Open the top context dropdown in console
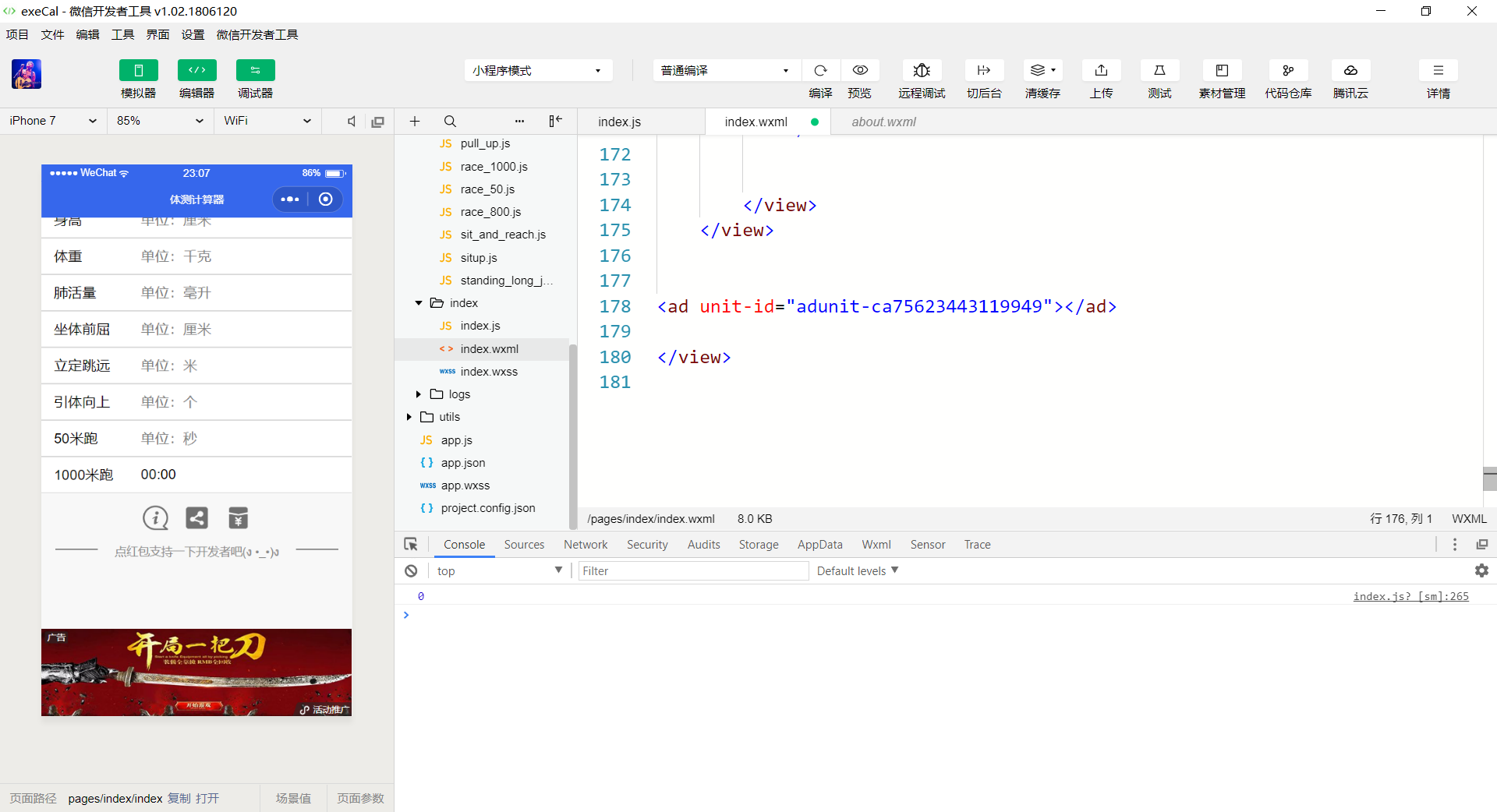 [x=500, y=571]
